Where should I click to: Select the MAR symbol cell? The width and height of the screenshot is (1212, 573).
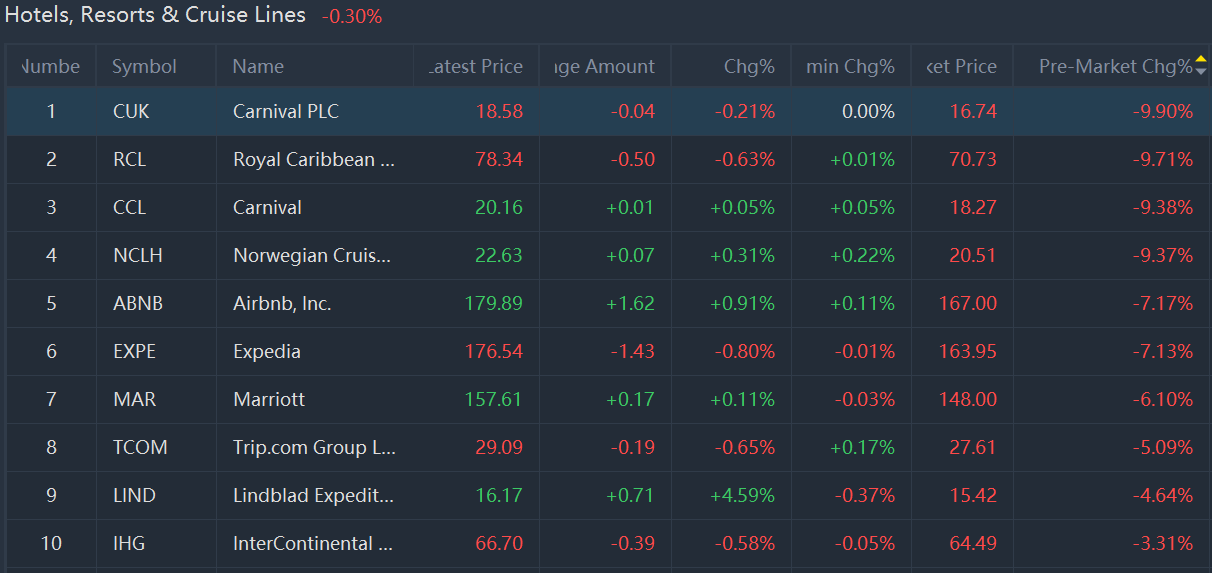tap(132, 399)
